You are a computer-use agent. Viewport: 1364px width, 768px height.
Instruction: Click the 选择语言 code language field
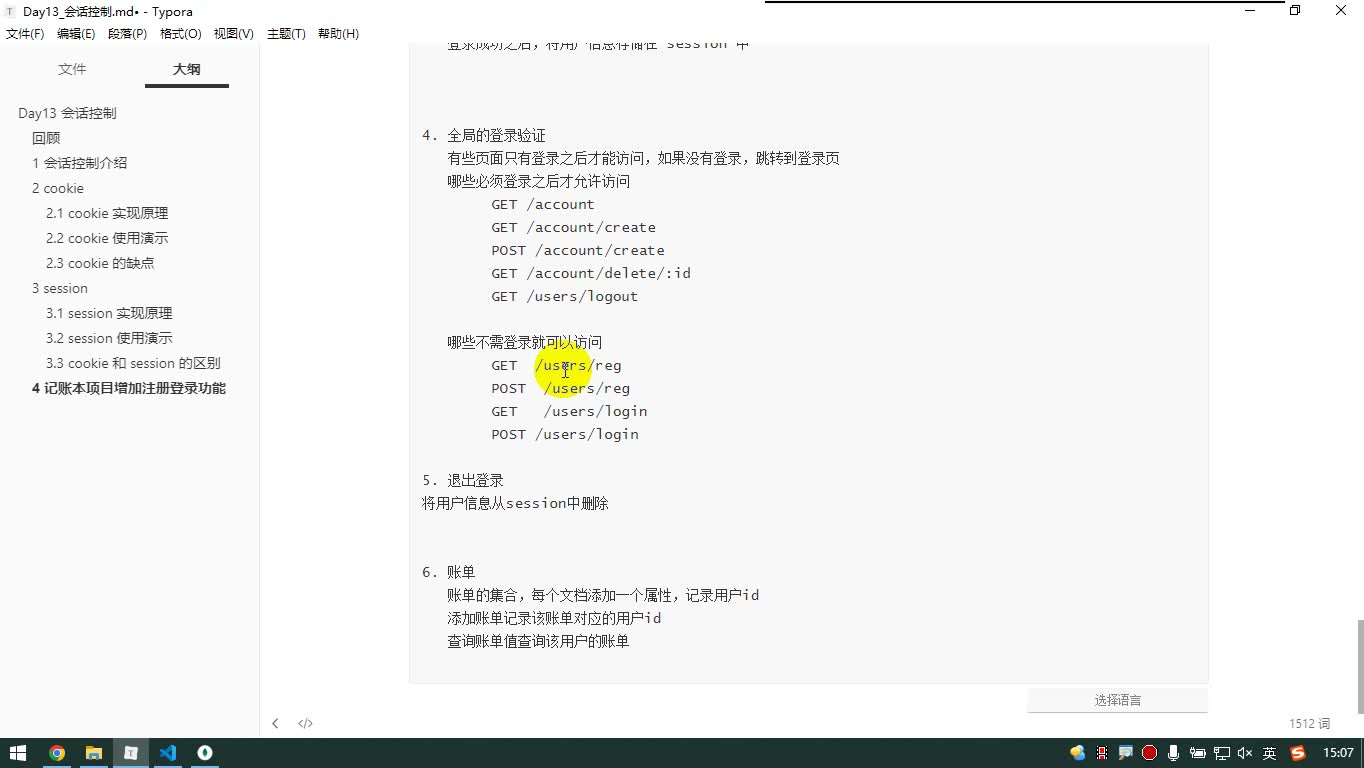point(1117,700)
